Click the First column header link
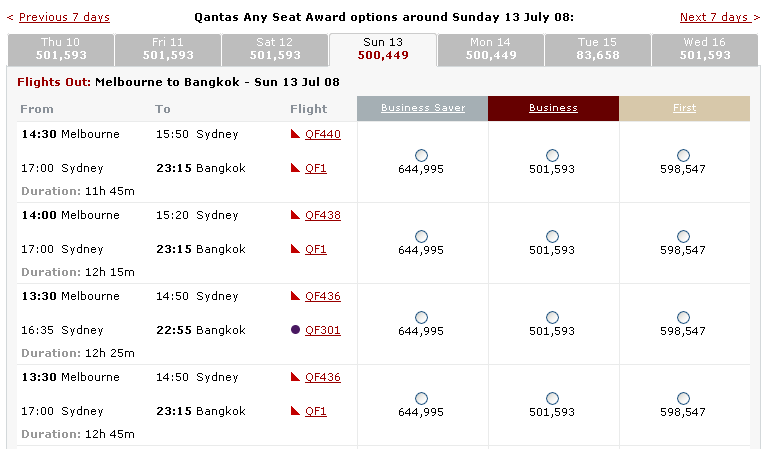Image resolution: width=771 pixels, height=449 pixels. point(684,108)
